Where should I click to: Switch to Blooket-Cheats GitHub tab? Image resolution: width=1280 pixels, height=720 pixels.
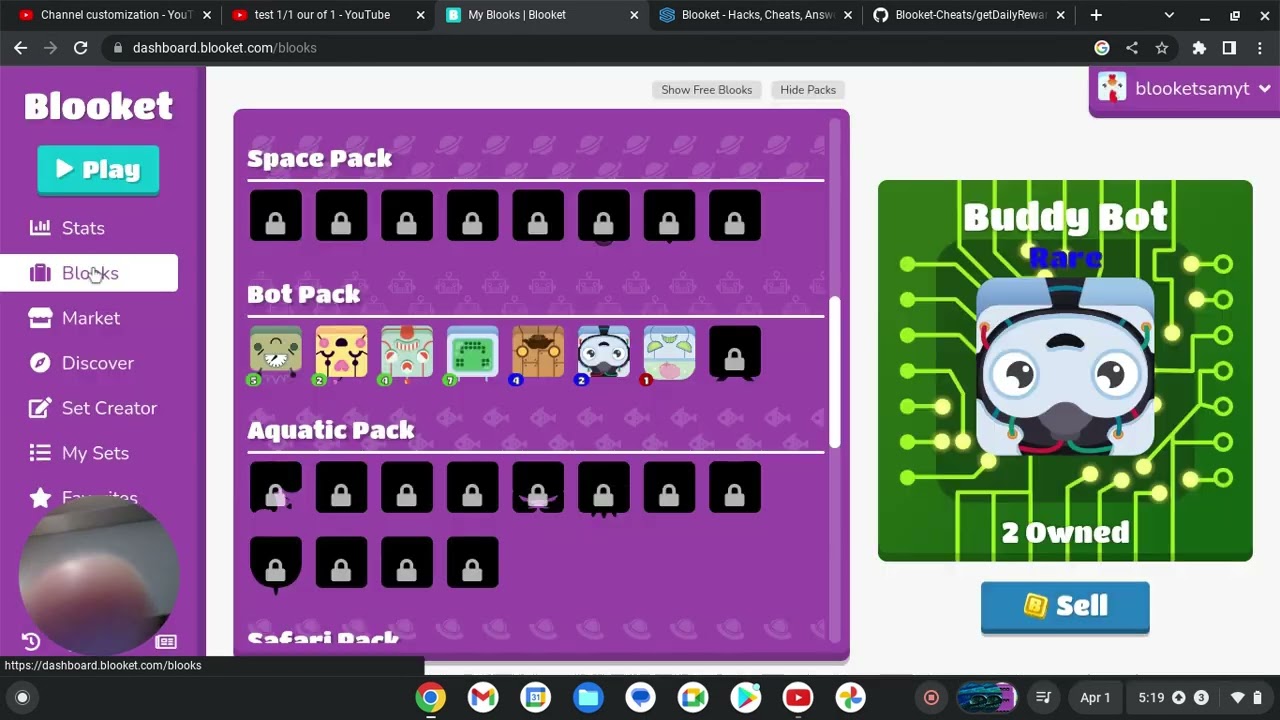coord(970,15)
